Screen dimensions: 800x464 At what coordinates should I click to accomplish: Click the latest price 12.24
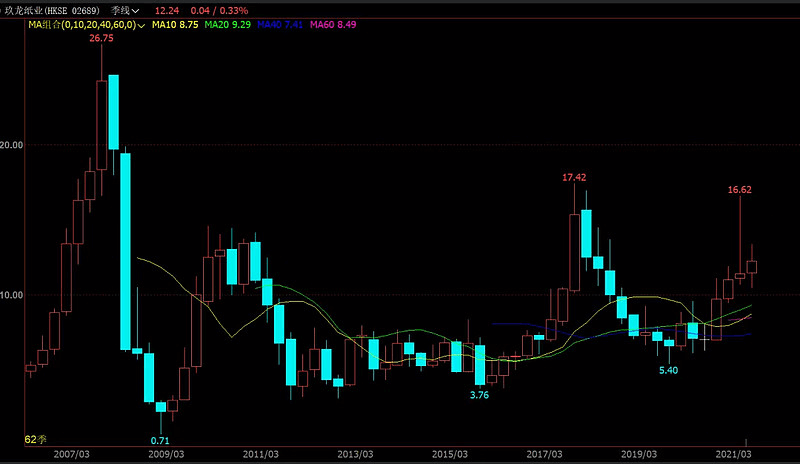[167, 10]
